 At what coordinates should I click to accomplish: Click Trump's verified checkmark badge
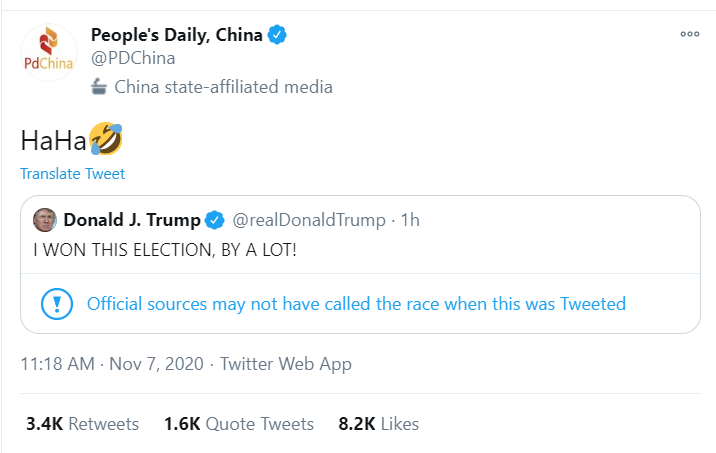coord(214,220)
